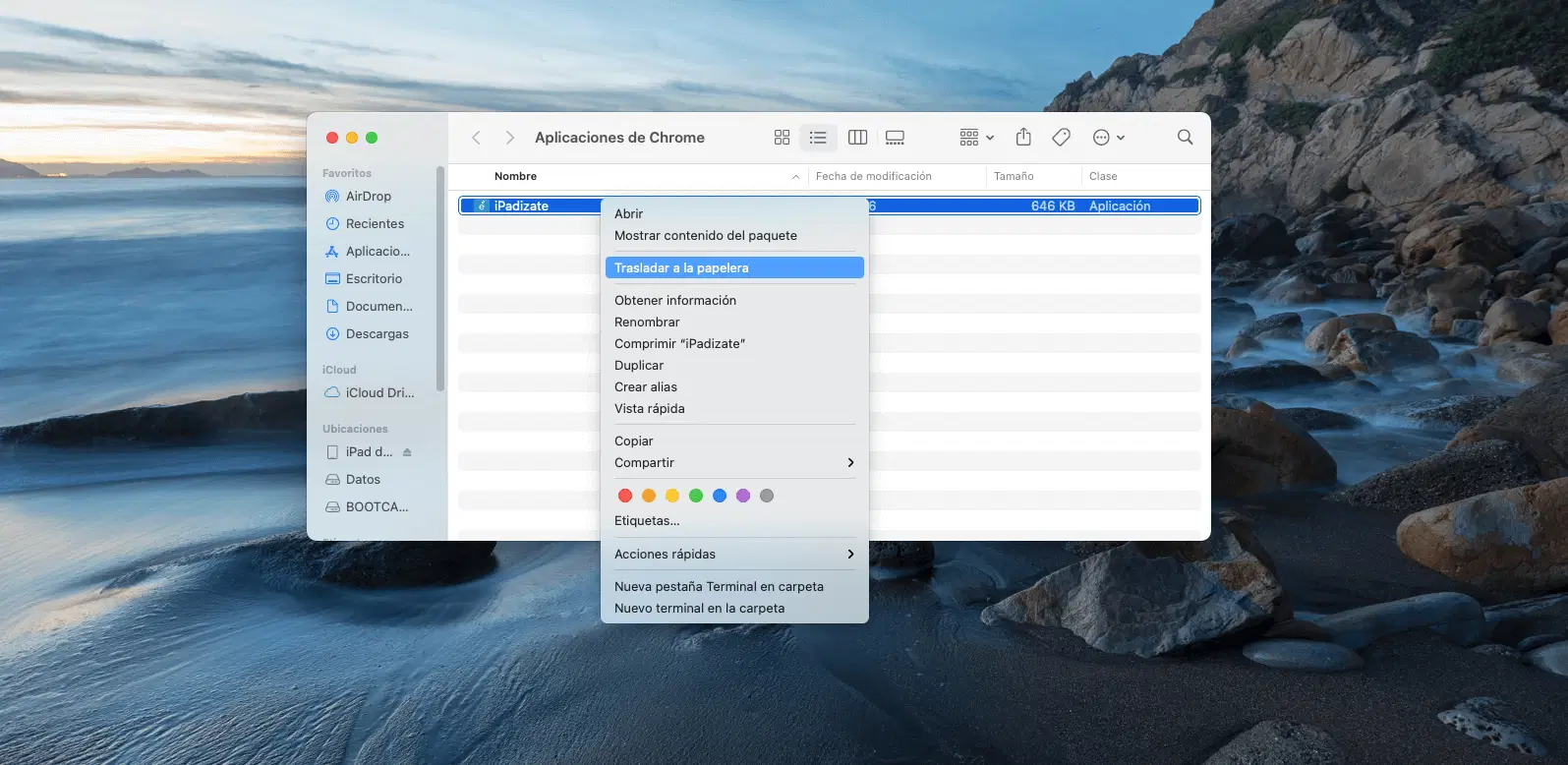The image size is (1568, 765).
Task: Choose Vista rápida
Action: [734, 408]
